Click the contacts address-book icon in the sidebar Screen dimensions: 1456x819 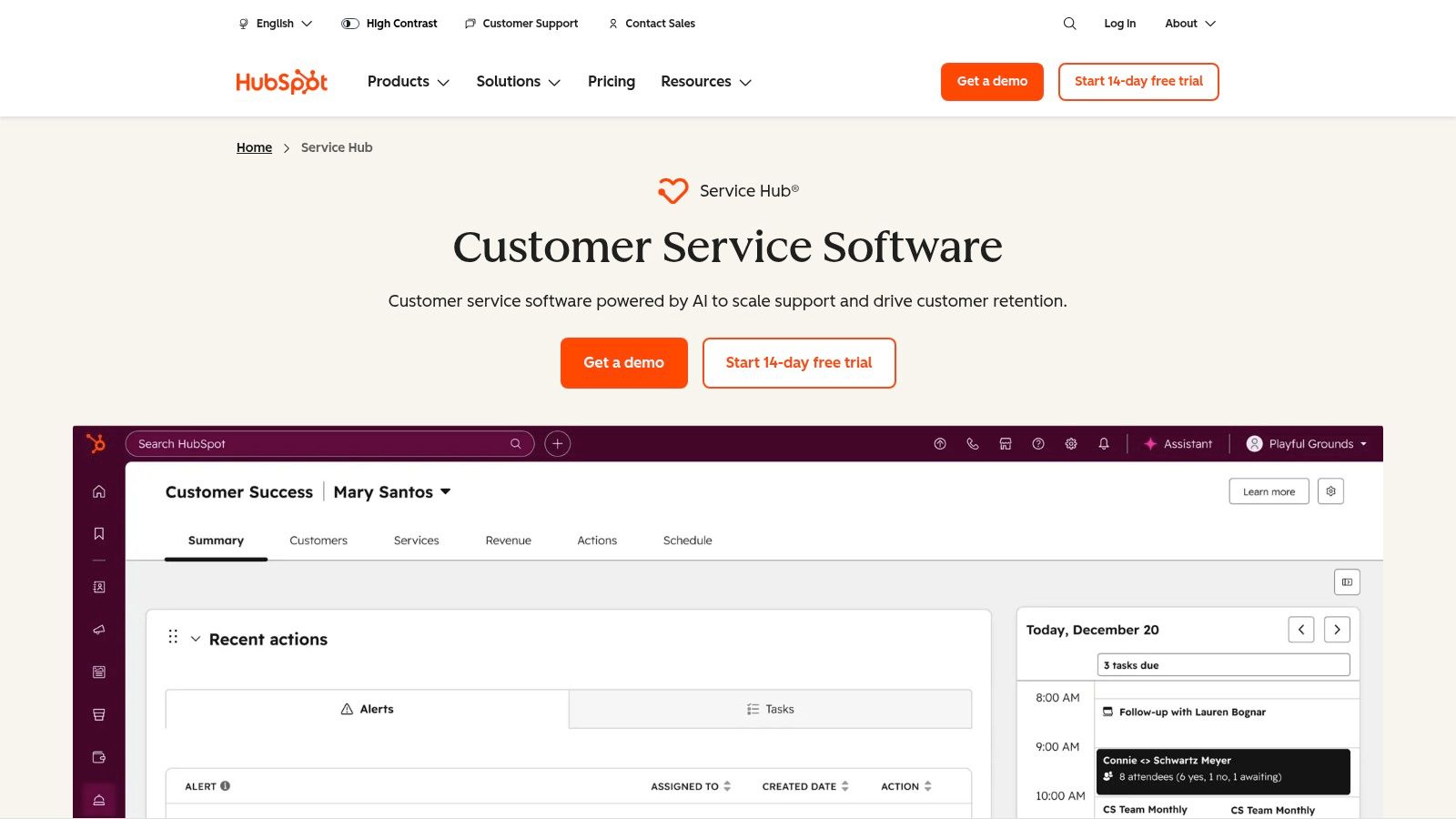tap(98, 587)
